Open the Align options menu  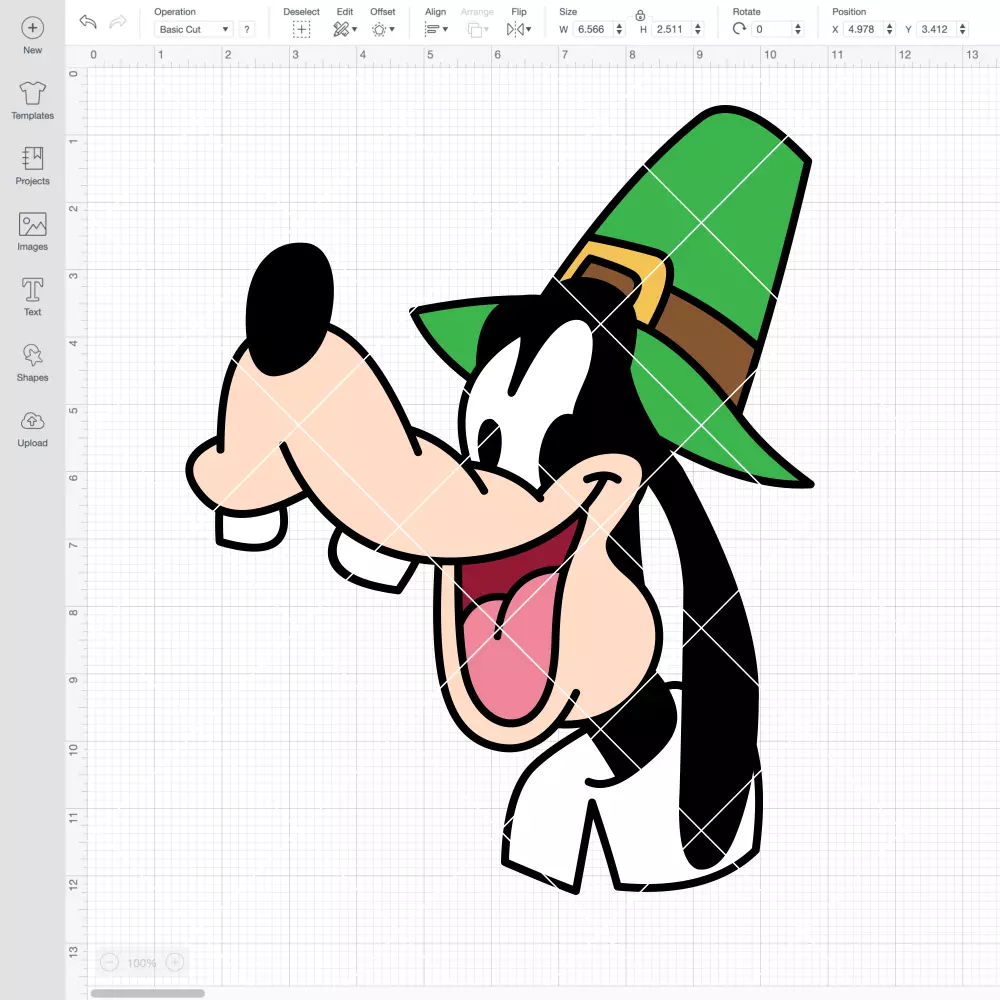click(x=436, y=29)
